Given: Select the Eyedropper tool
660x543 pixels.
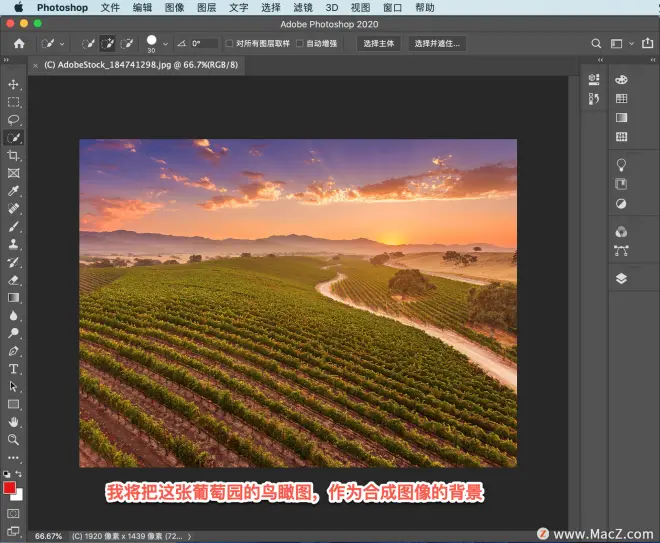Looking at the screenshot, I should click(x=13, y=191).
